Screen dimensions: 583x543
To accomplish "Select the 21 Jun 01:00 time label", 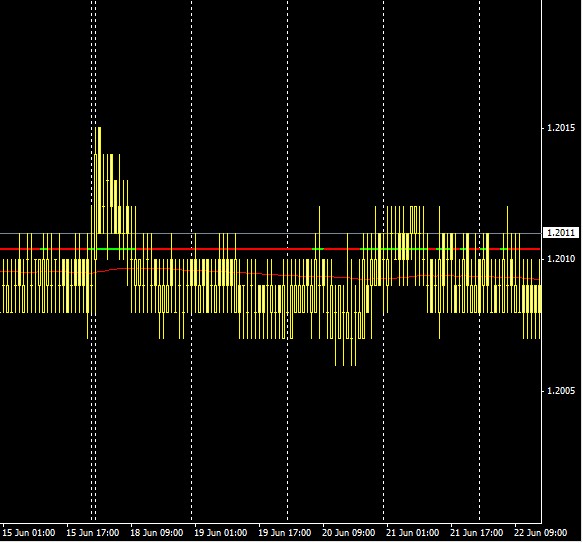I will coord(412,533).
